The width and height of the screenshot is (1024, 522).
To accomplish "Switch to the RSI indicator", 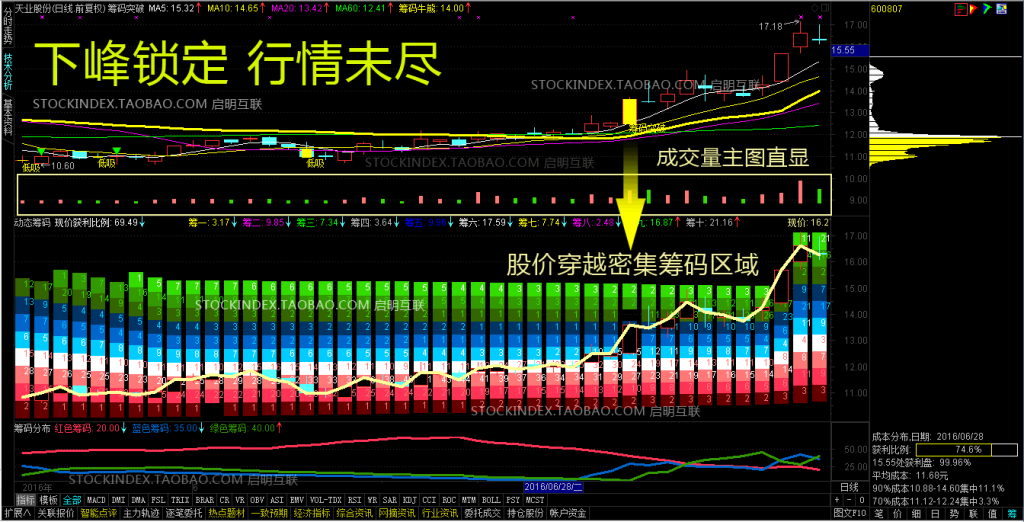I will point(355,500).
